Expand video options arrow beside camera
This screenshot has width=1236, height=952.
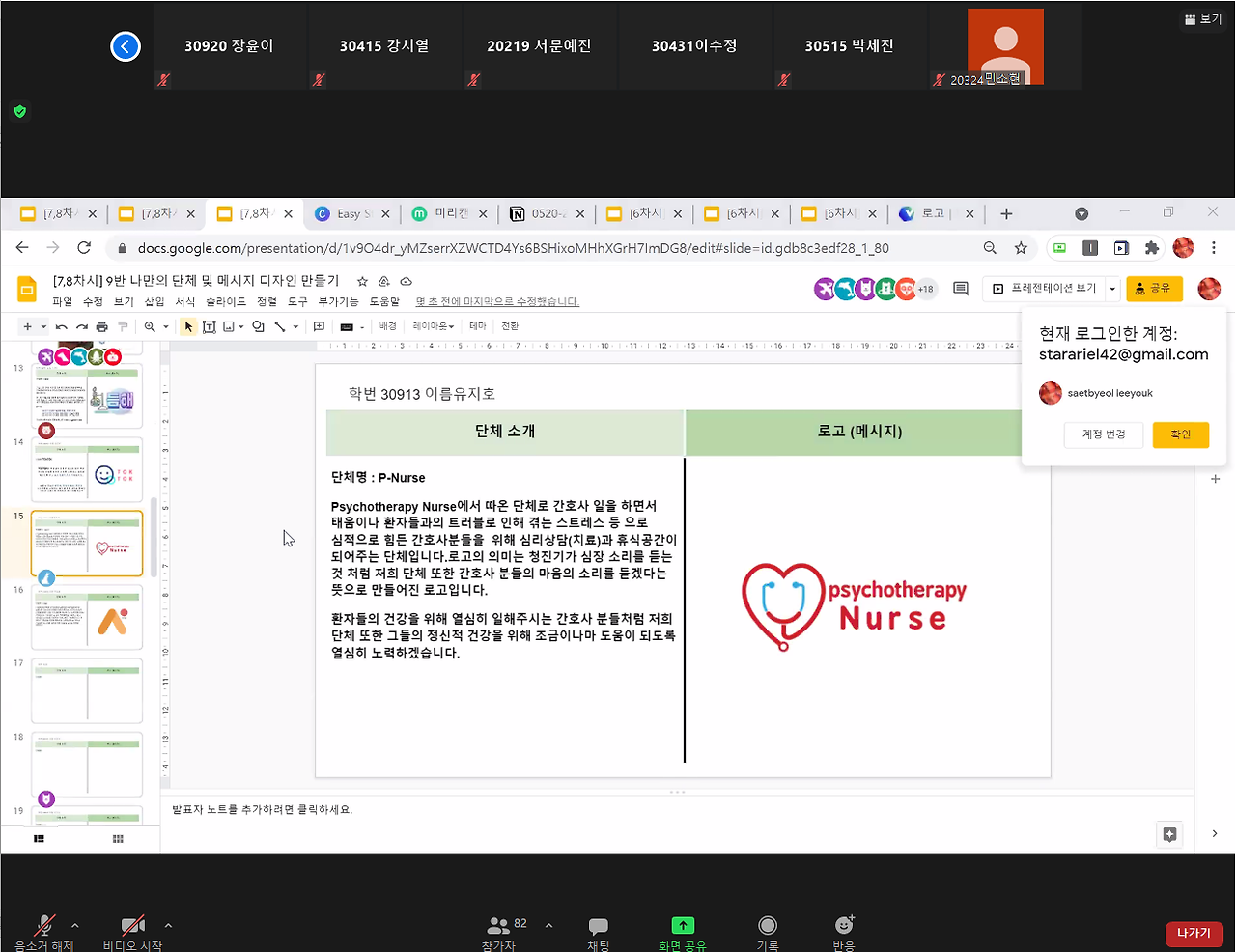[x=168, y=926]
